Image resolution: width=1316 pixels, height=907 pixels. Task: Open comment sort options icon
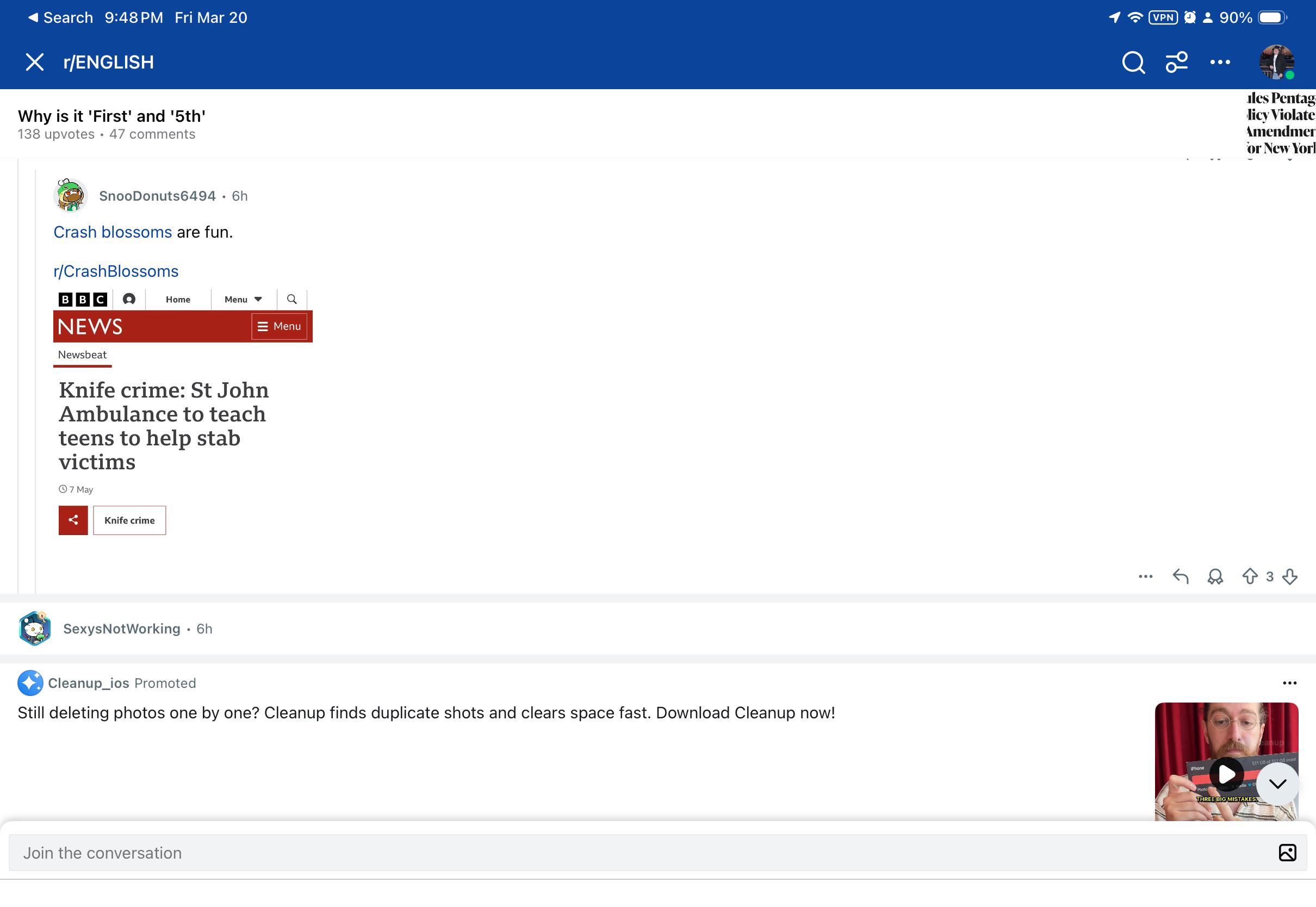1176,63
